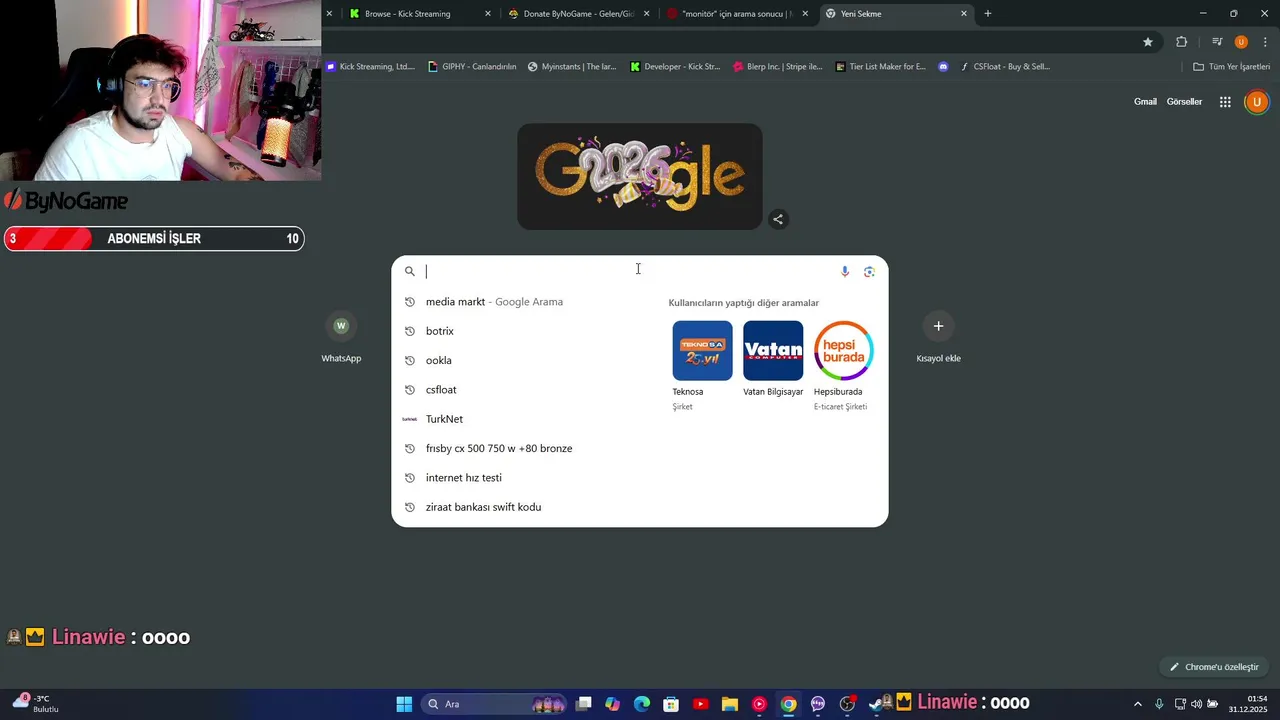The height and width of the screenshot is (720, 1280).
Task: Select "csfloat" search suggestion
Action: [x=526, y=390]
